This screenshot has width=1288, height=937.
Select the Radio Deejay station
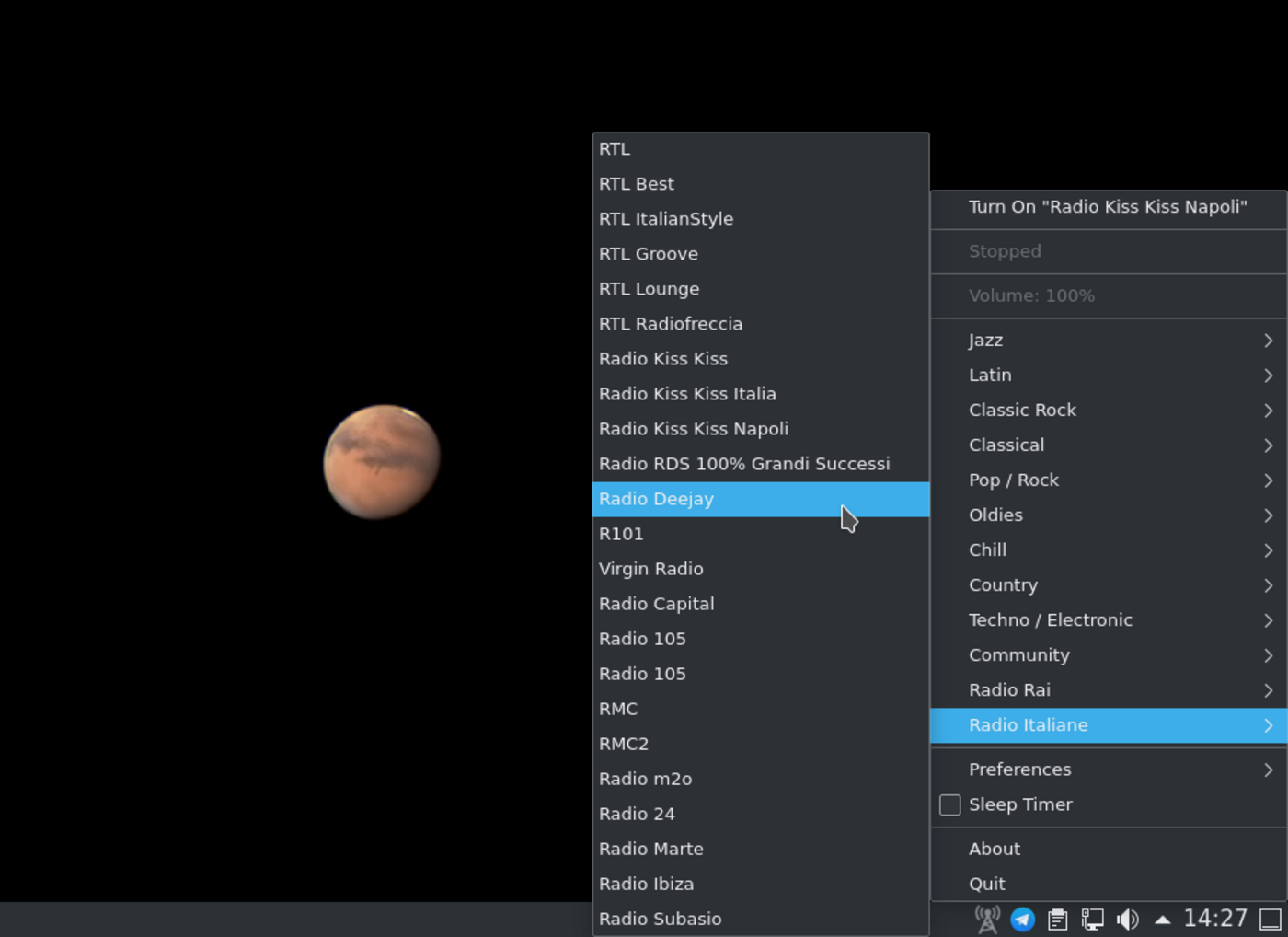click(656, 499)
